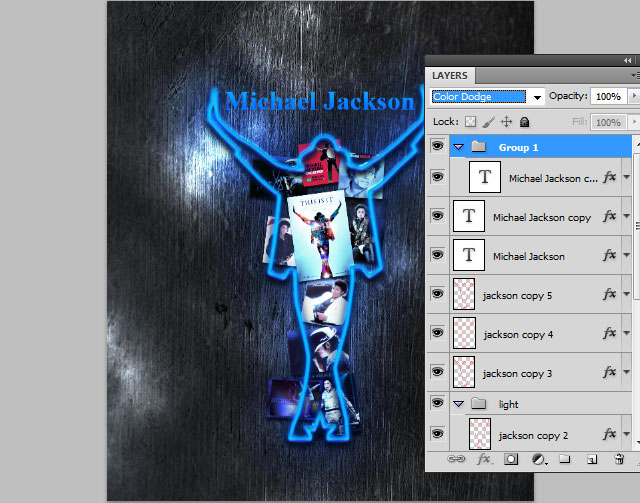Screen dimensions: 640x503
Task: Click Michael Jackson c... T thumbnail
Action: click(485, 177)
